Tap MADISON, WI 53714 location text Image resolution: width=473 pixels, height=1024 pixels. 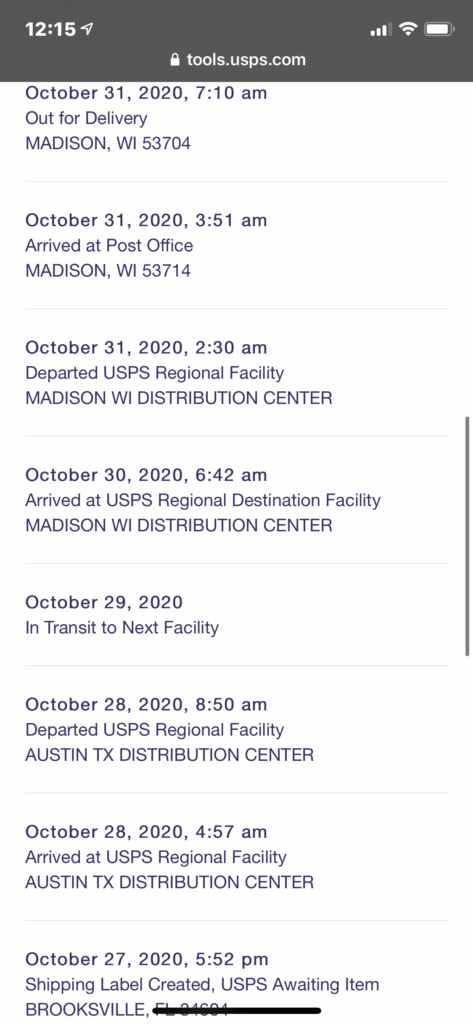click(x=108, y=270)
